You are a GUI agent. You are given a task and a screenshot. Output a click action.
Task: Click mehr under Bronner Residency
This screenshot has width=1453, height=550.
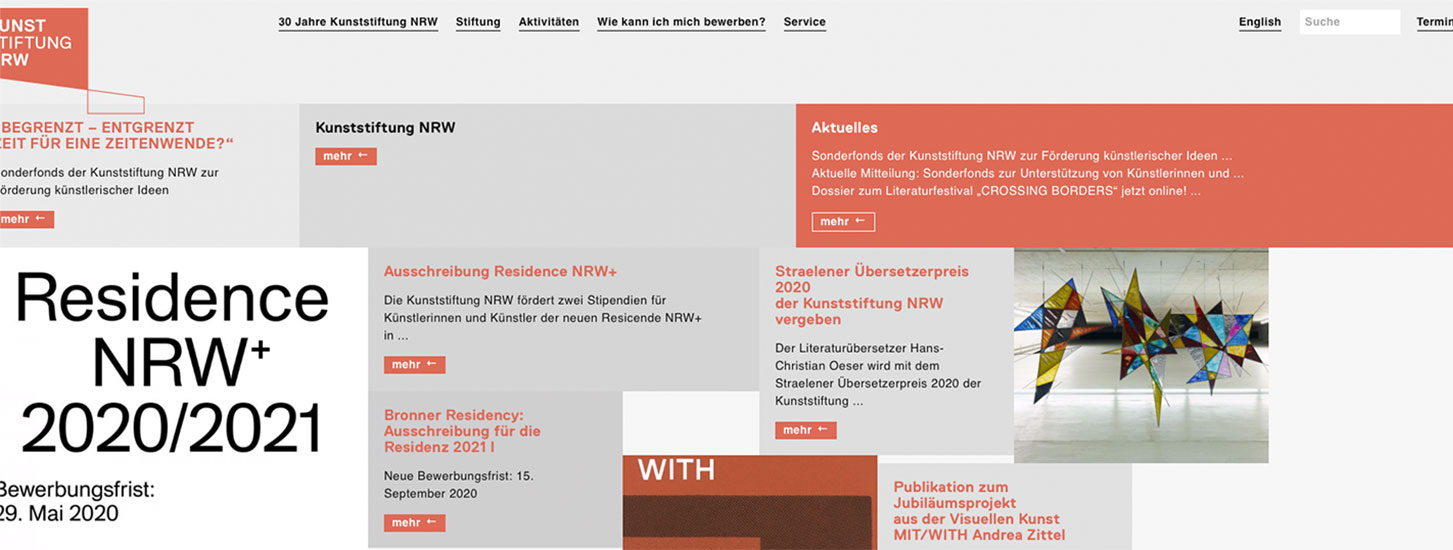click(x=414, y=523)
